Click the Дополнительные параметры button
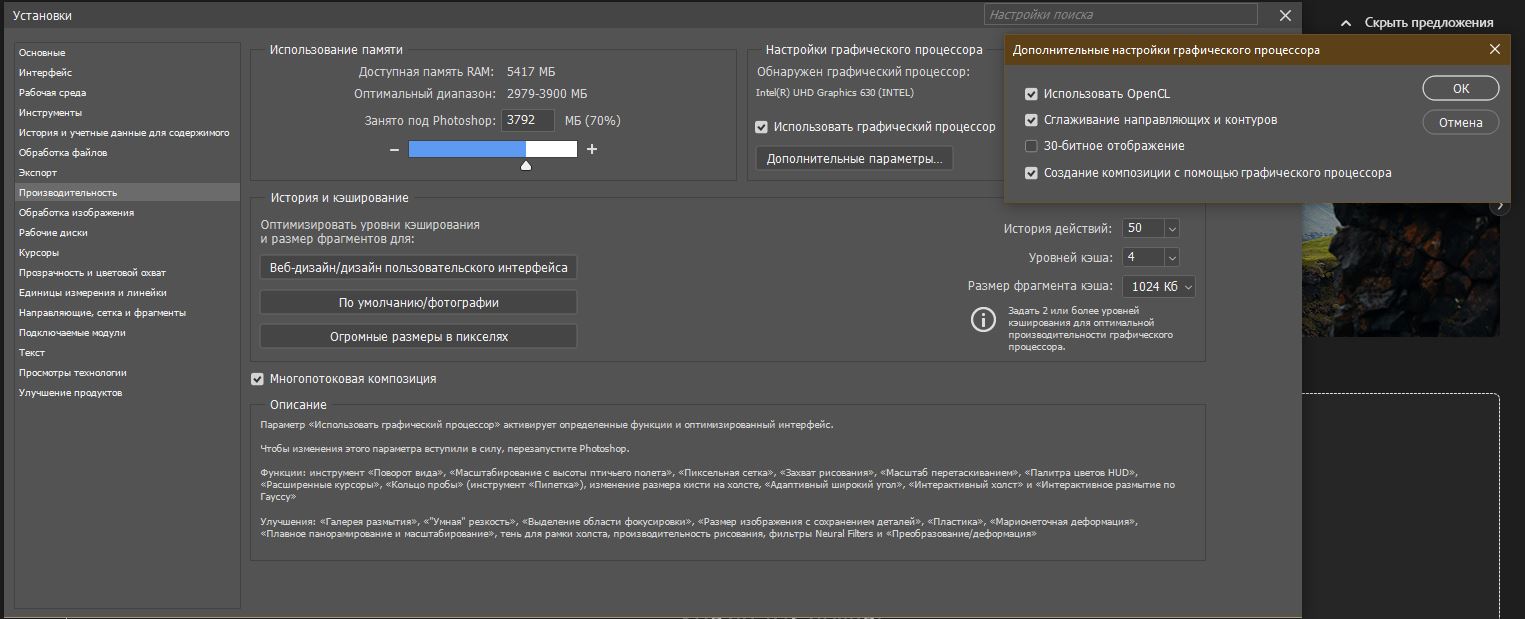The height and width of the screenshot is (619, 1525). (854, 158)
